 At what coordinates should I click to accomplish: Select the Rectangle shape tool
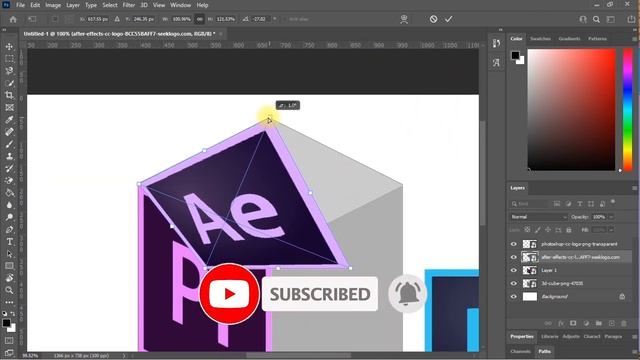(9, 266)
